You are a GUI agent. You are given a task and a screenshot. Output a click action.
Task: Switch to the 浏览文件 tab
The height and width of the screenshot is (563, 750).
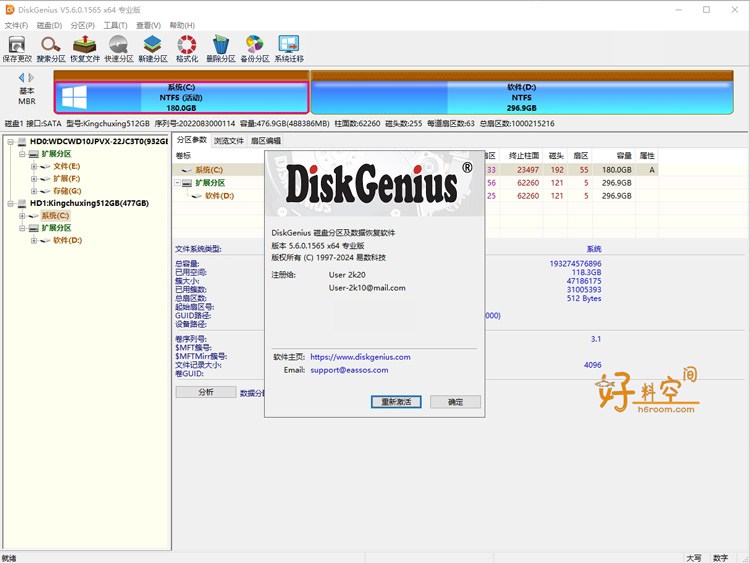(x=229, y=141)
